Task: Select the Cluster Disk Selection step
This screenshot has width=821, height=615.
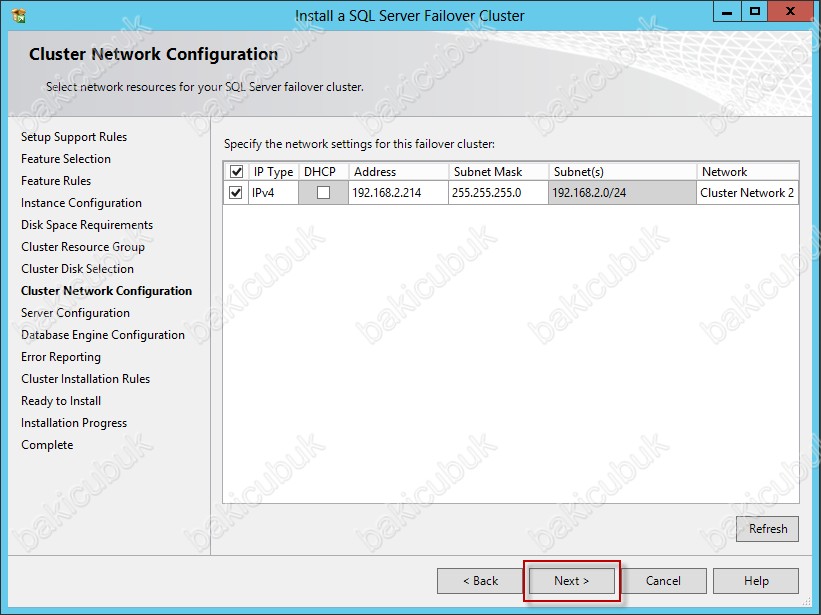Action: tap(77, 269)
